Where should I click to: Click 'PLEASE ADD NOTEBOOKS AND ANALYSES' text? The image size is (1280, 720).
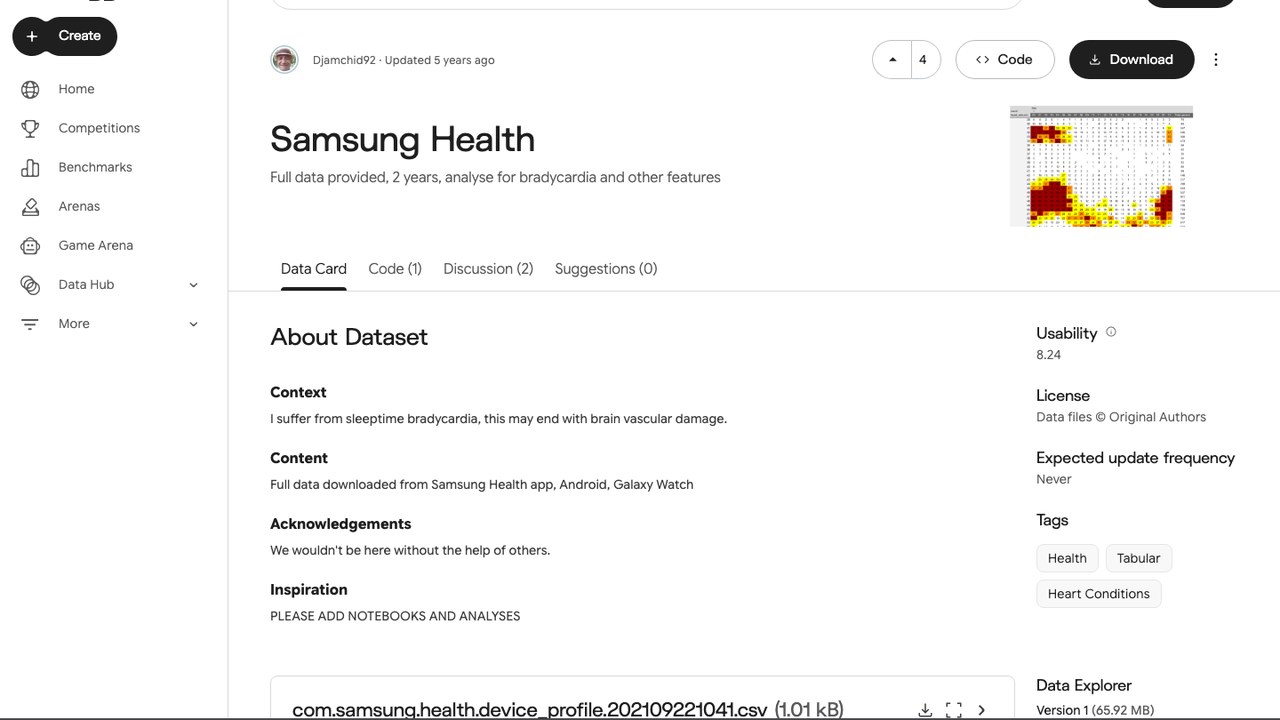(x=395, y=616)
